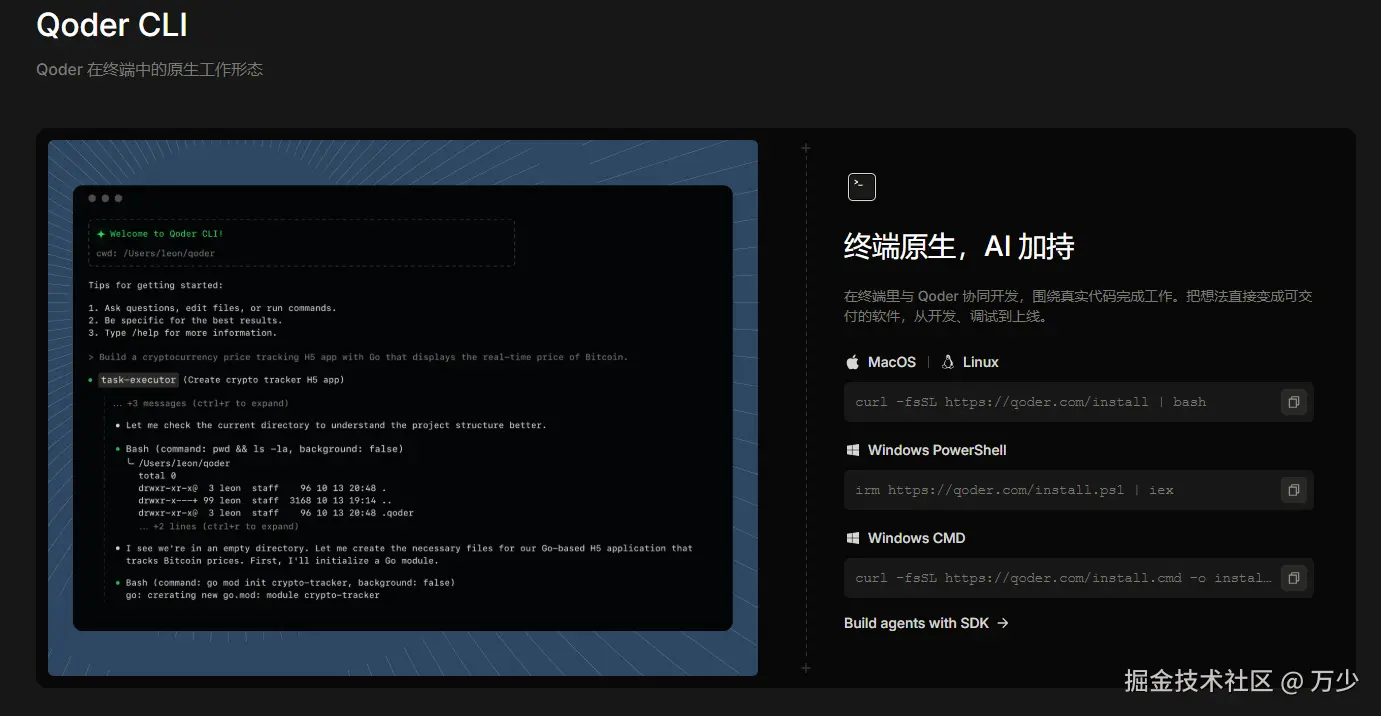This screenshot has height=716, width=1381.
Task: Click tip 2 Be specific for best results
Action: pos(185,320)
